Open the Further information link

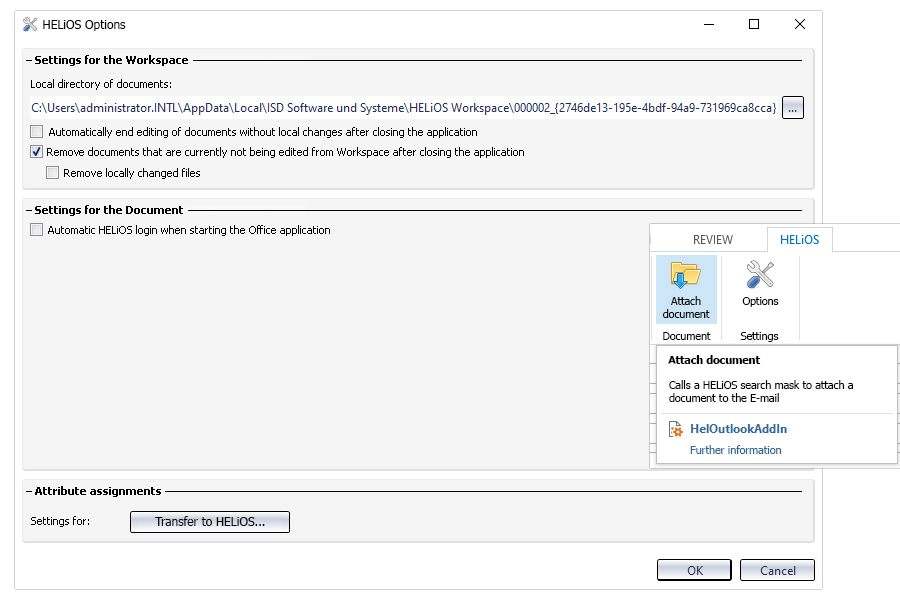(x=735, y=450)
